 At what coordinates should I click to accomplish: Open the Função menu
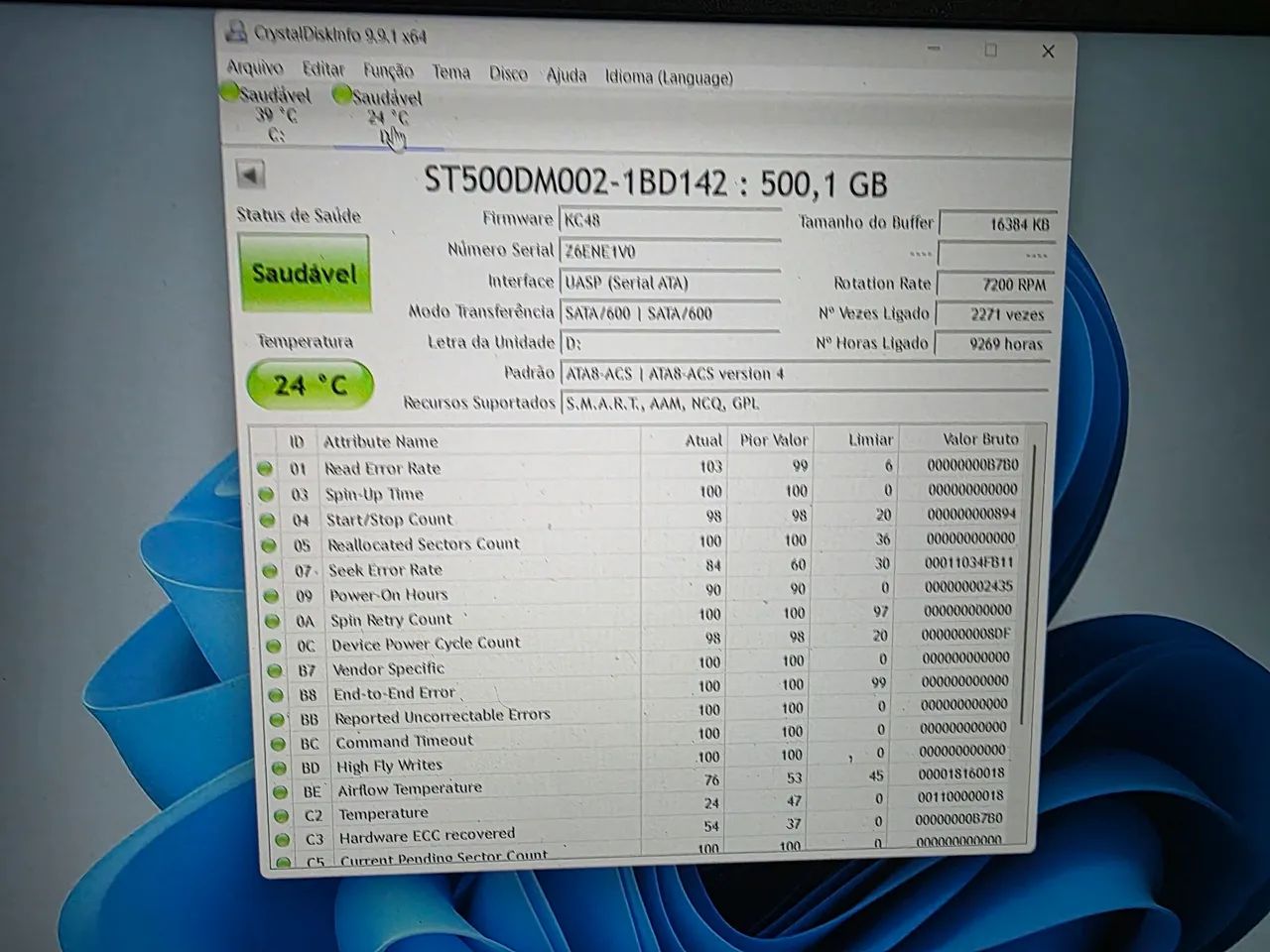click(x=388, y=70)
